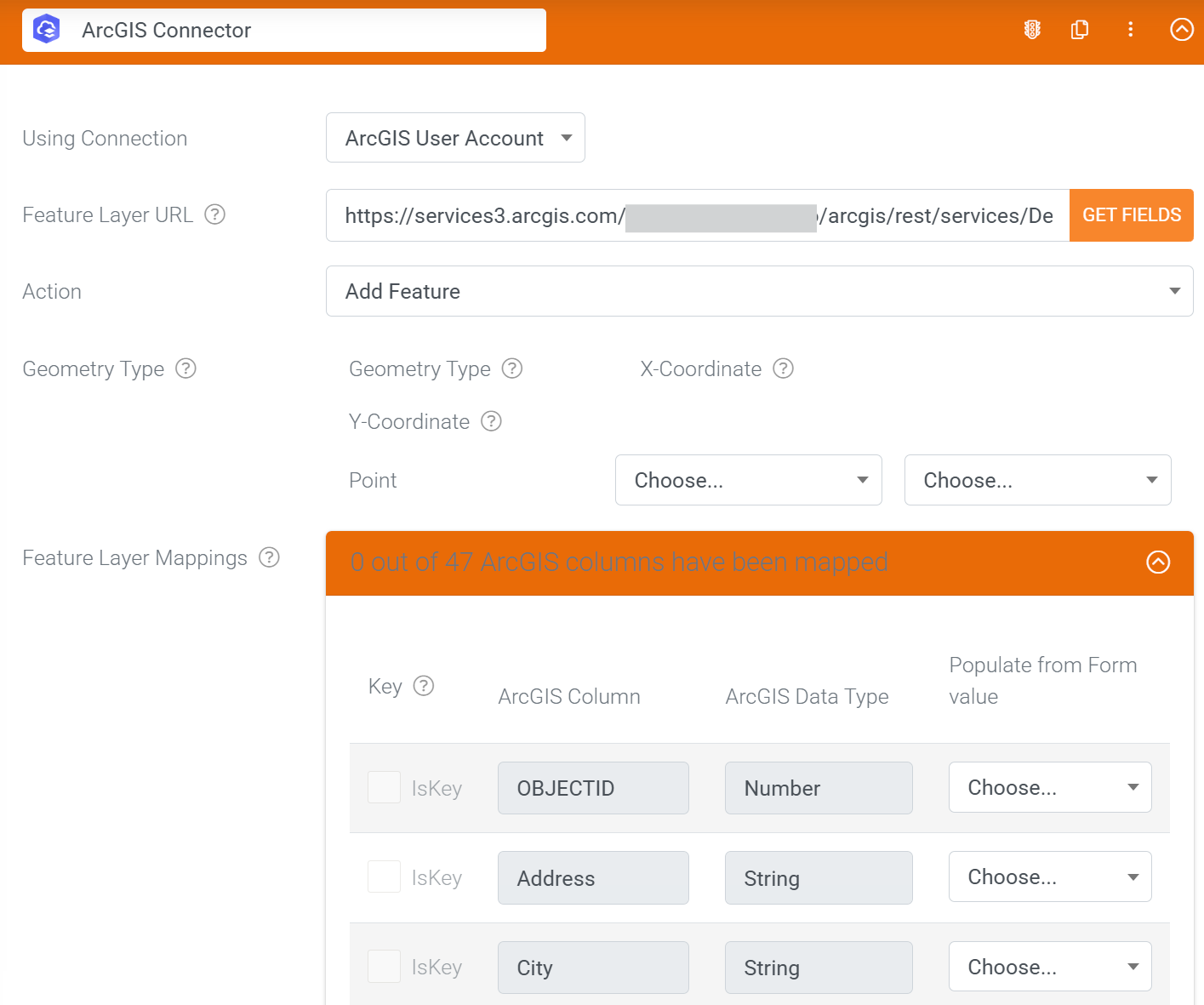The height and width of the screenshot is (1005, 1204).
Task: Open the Action dropdown showing Add Feature
Action: (759, 291)
